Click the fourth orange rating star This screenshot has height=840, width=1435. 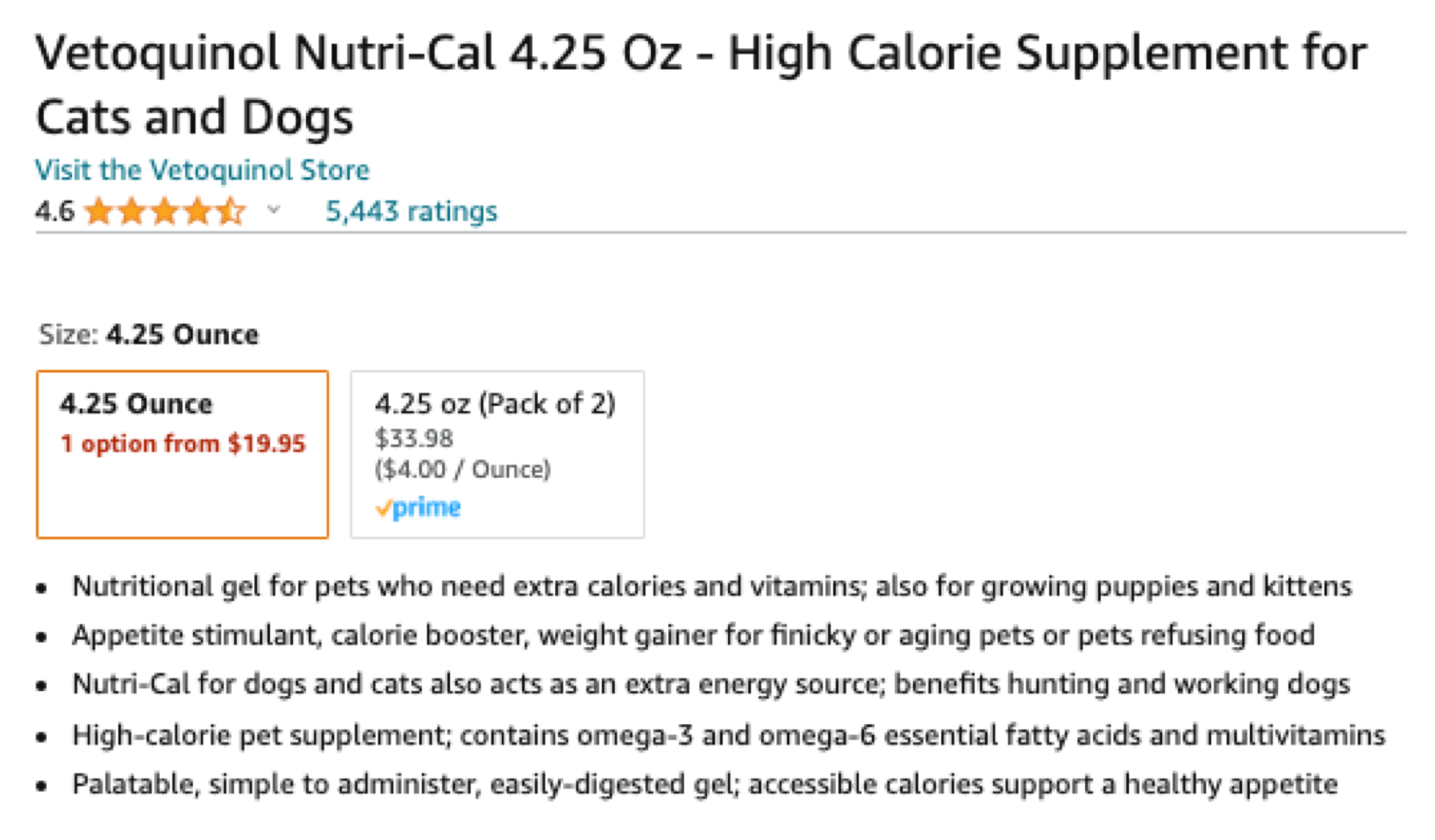[198, 211]
